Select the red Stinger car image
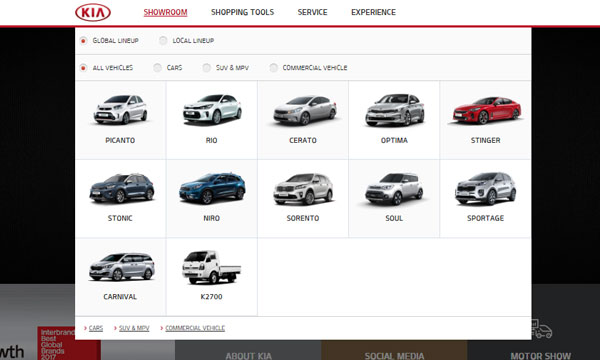This screenshot has height=360, width=600. coord(486,110)
